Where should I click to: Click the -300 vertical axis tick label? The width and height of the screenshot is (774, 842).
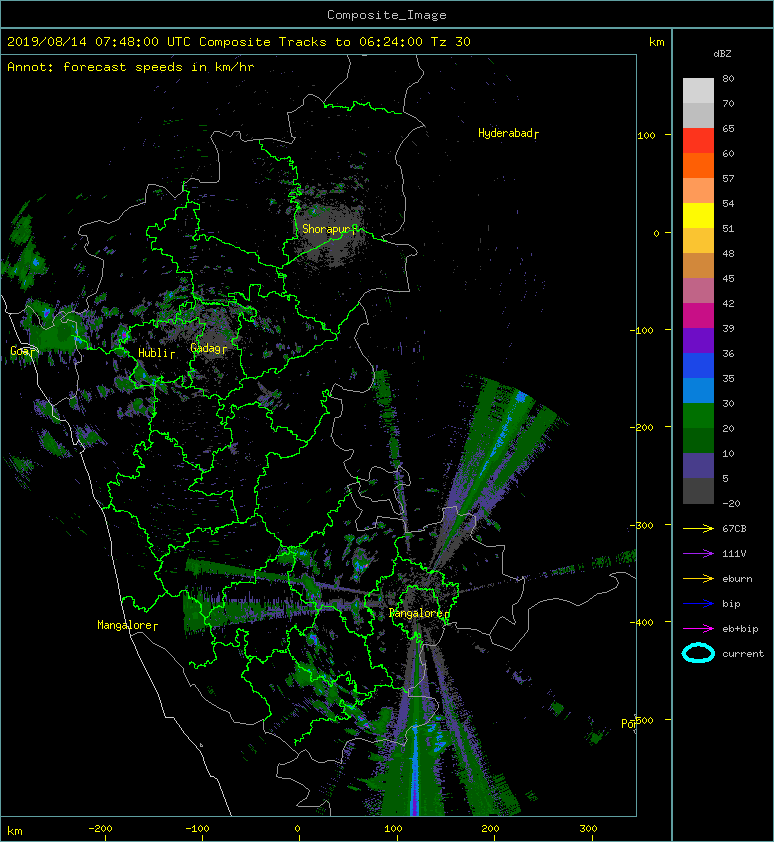point(642,526)
